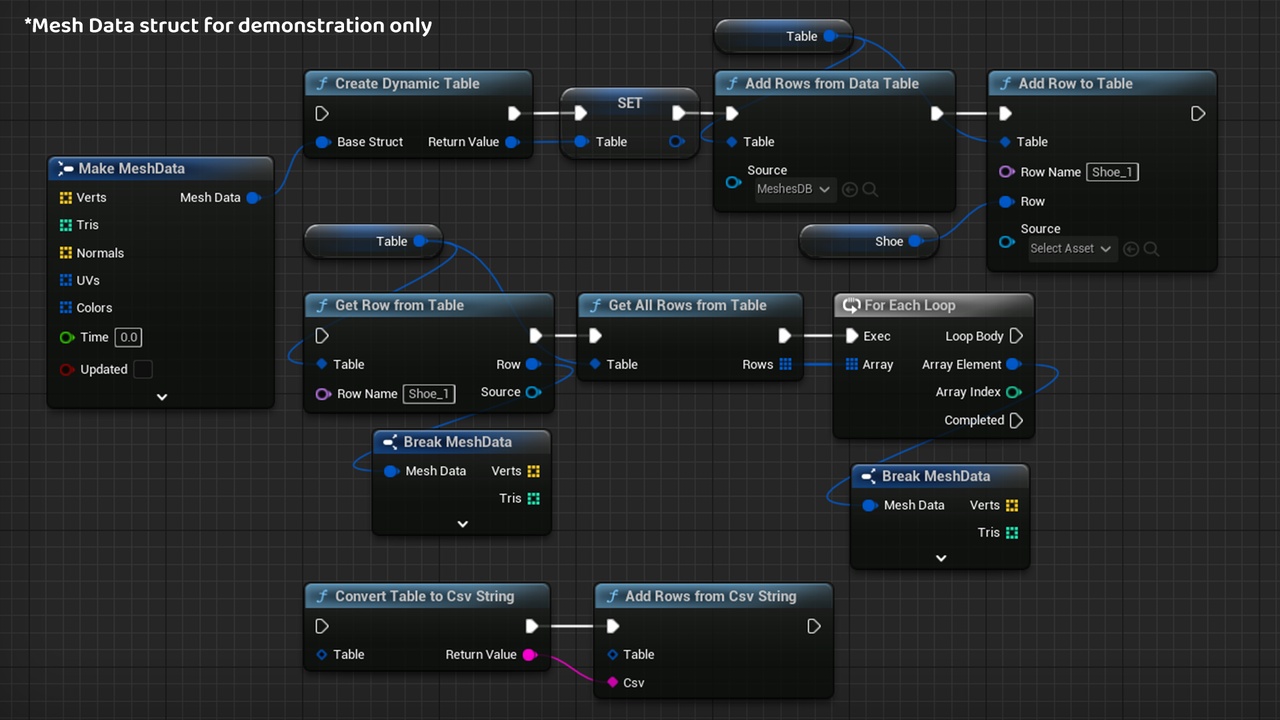This screenshot has height=720, width=1280.
Task: Expand the Break MeshData node under Get Row
Action: tap(462, 524)
